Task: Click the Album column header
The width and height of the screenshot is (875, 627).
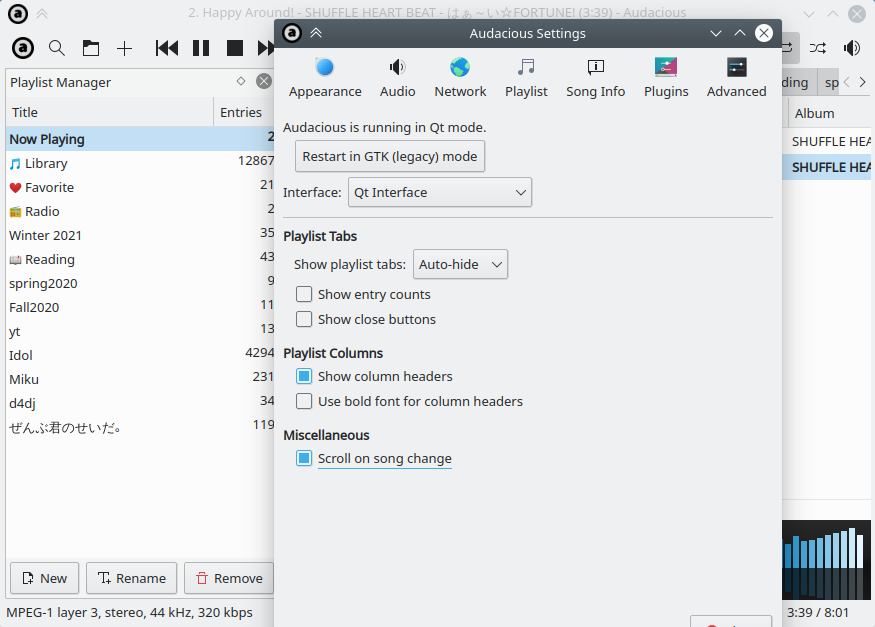Action: coord(829,113)
